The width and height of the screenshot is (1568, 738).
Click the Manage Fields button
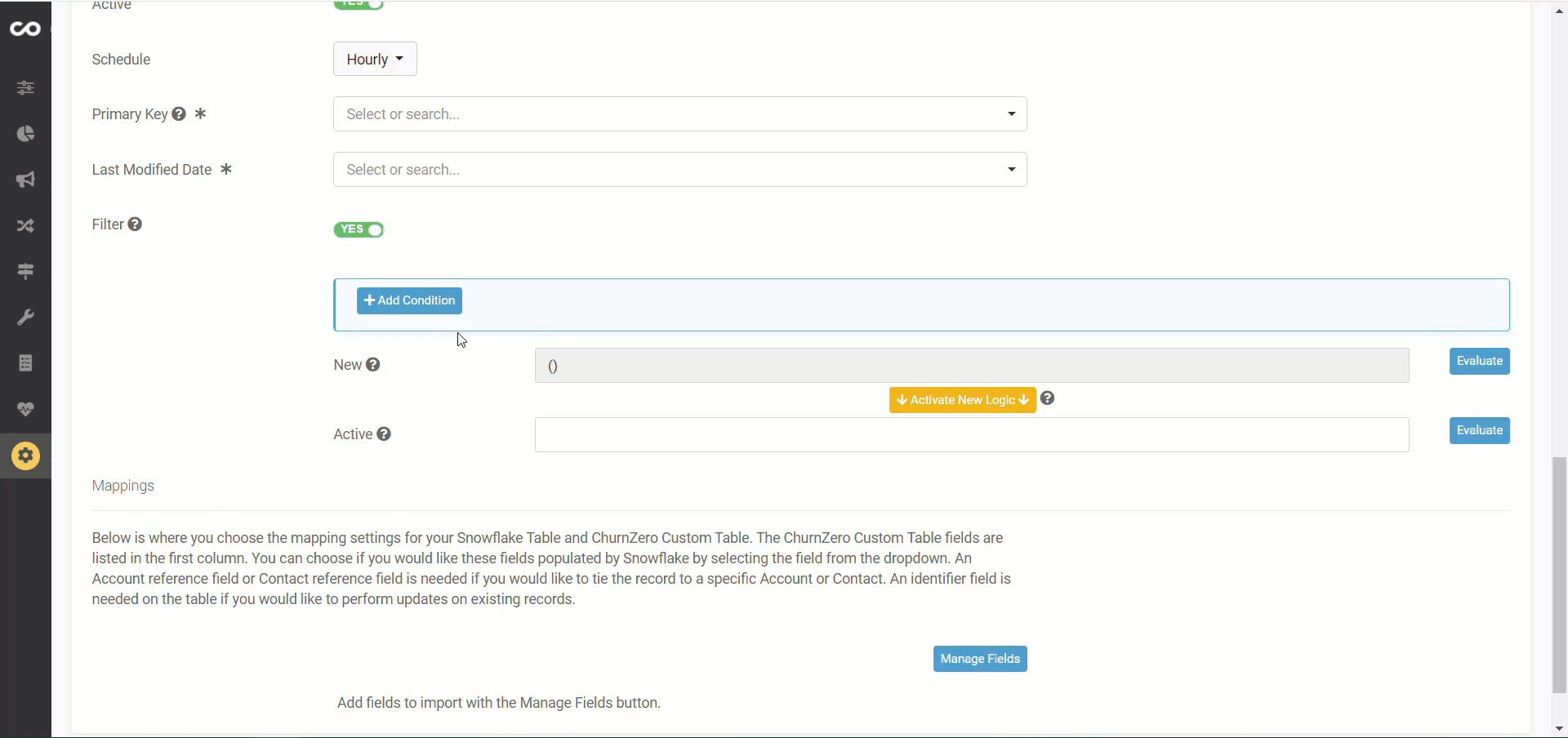980,659
